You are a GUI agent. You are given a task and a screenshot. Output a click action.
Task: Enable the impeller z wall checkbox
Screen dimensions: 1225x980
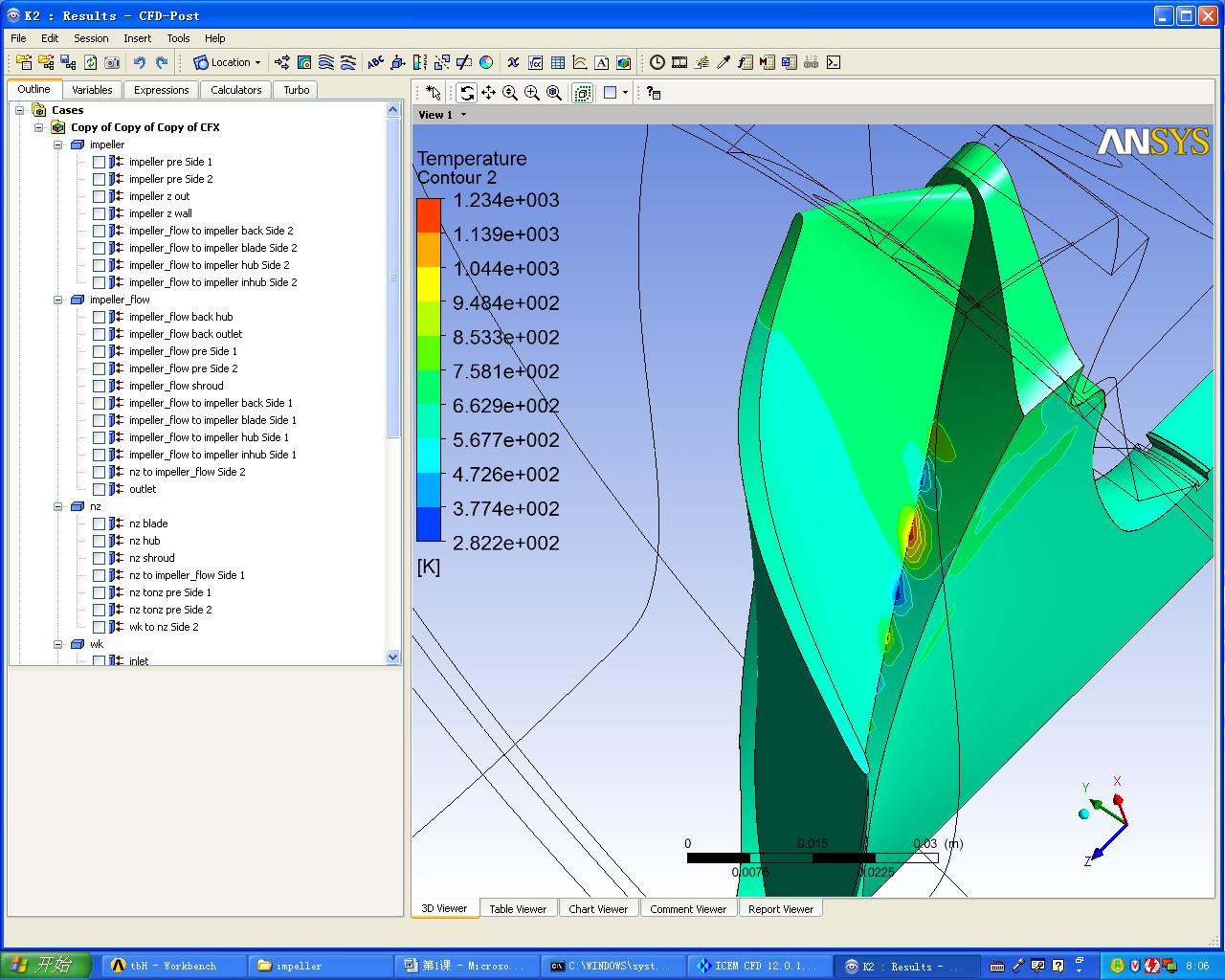click(99, 213)
